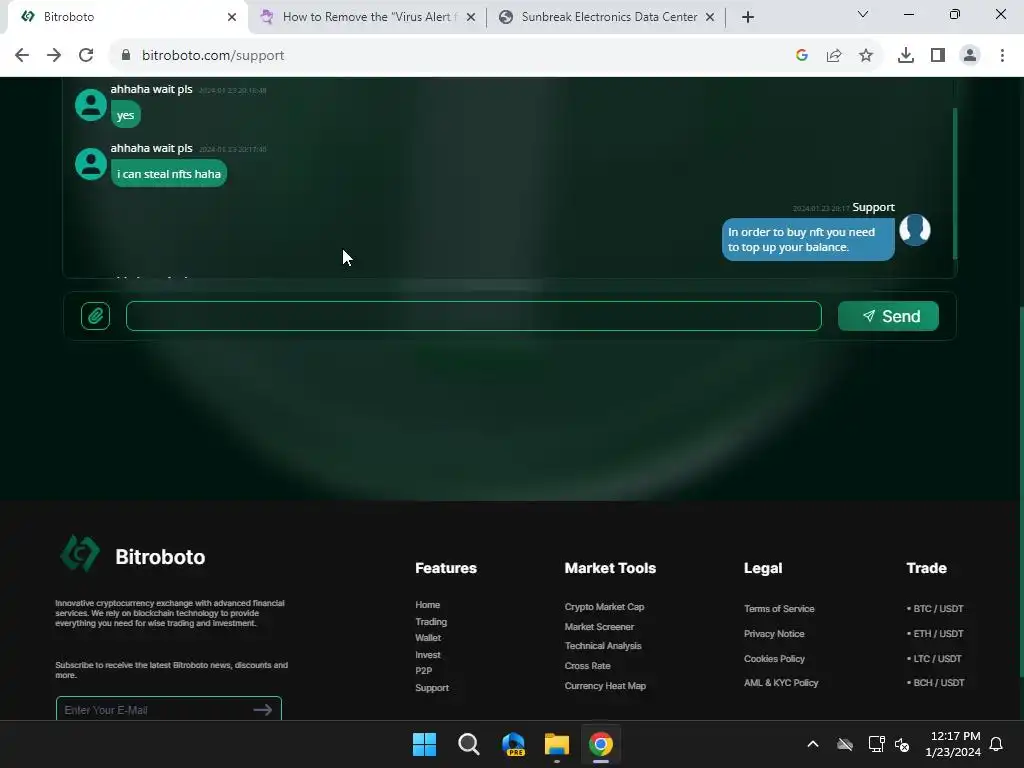Submit the newsletter email arrow
This screenshot has height=768, width=1024.
[263, 709]
